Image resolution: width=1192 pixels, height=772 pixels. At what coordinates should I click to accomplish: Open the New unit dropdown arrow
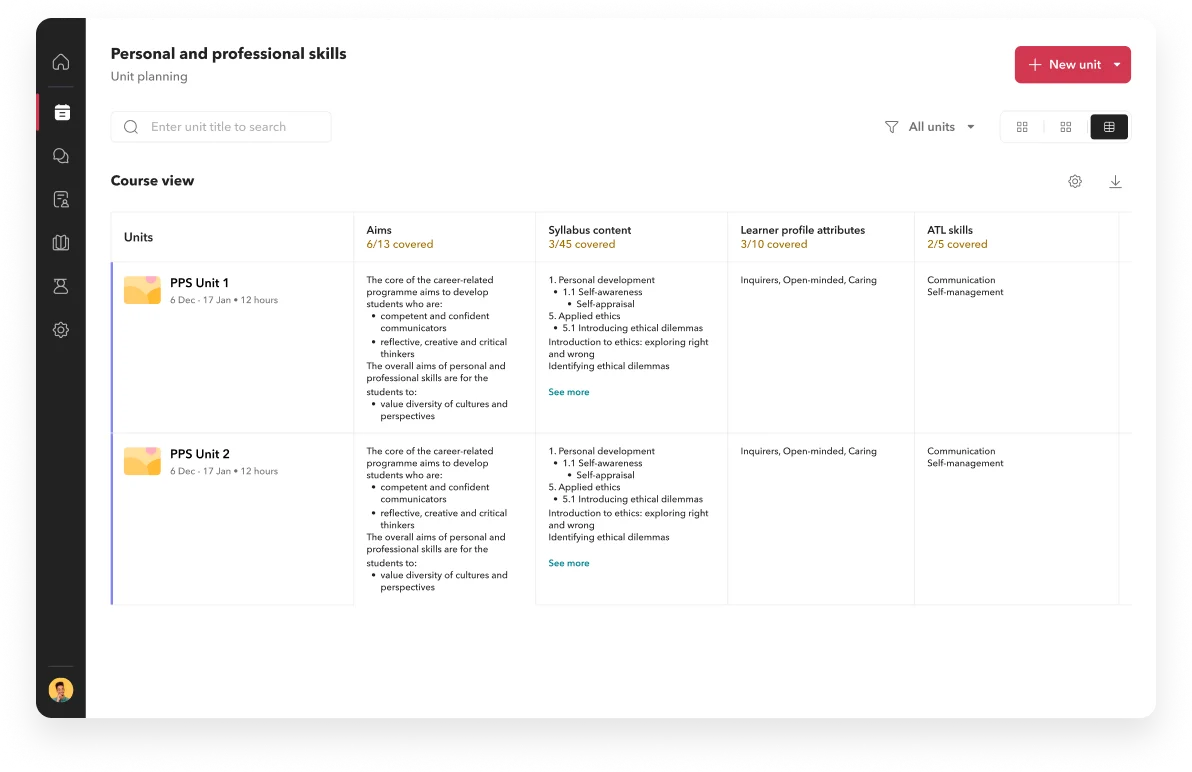point(1117,65)
